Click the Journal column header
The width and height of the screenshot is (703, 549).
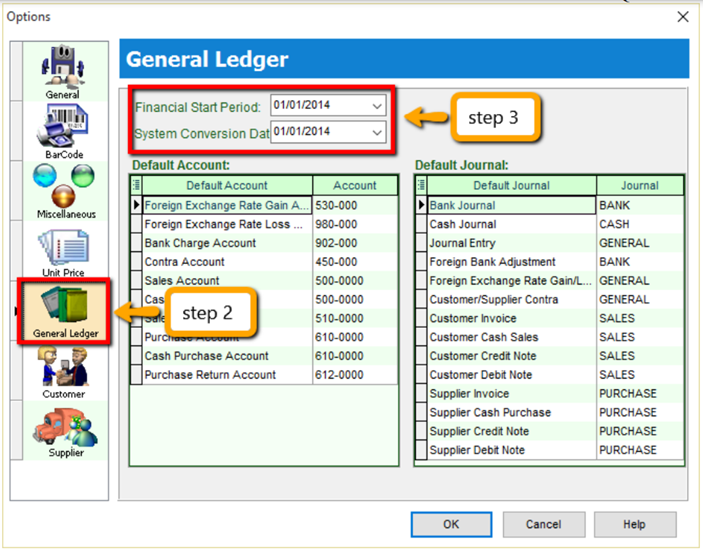(x=640, y=185)
